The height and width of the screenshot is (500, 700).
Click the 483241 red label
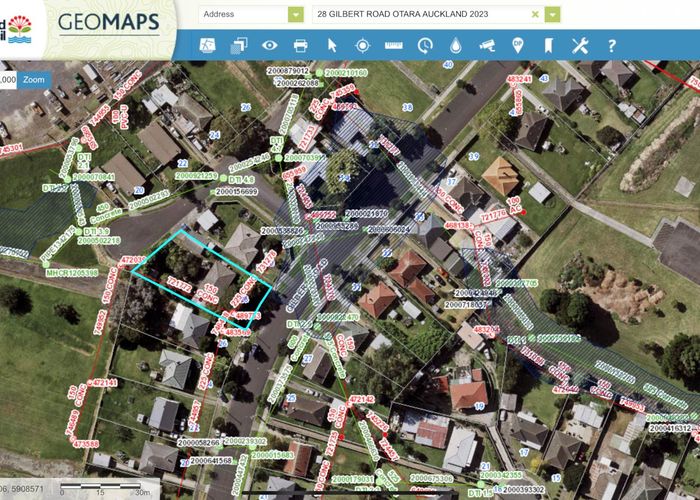tap(519, 79)
